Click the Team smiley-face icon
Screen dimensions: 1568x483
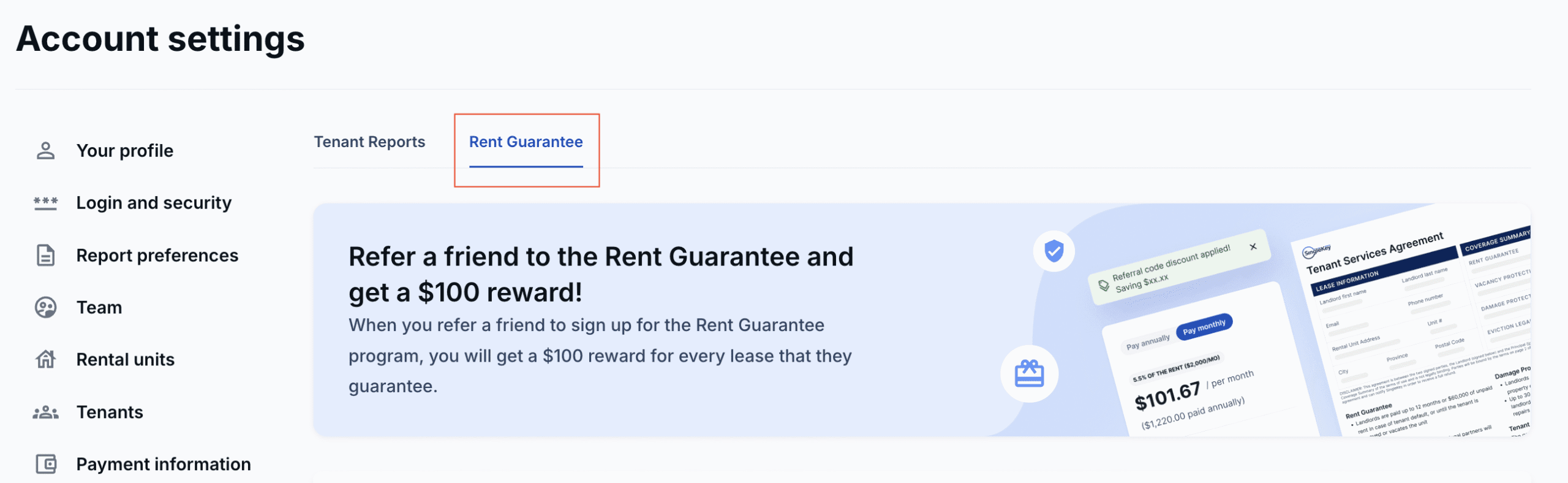point(46,308)
